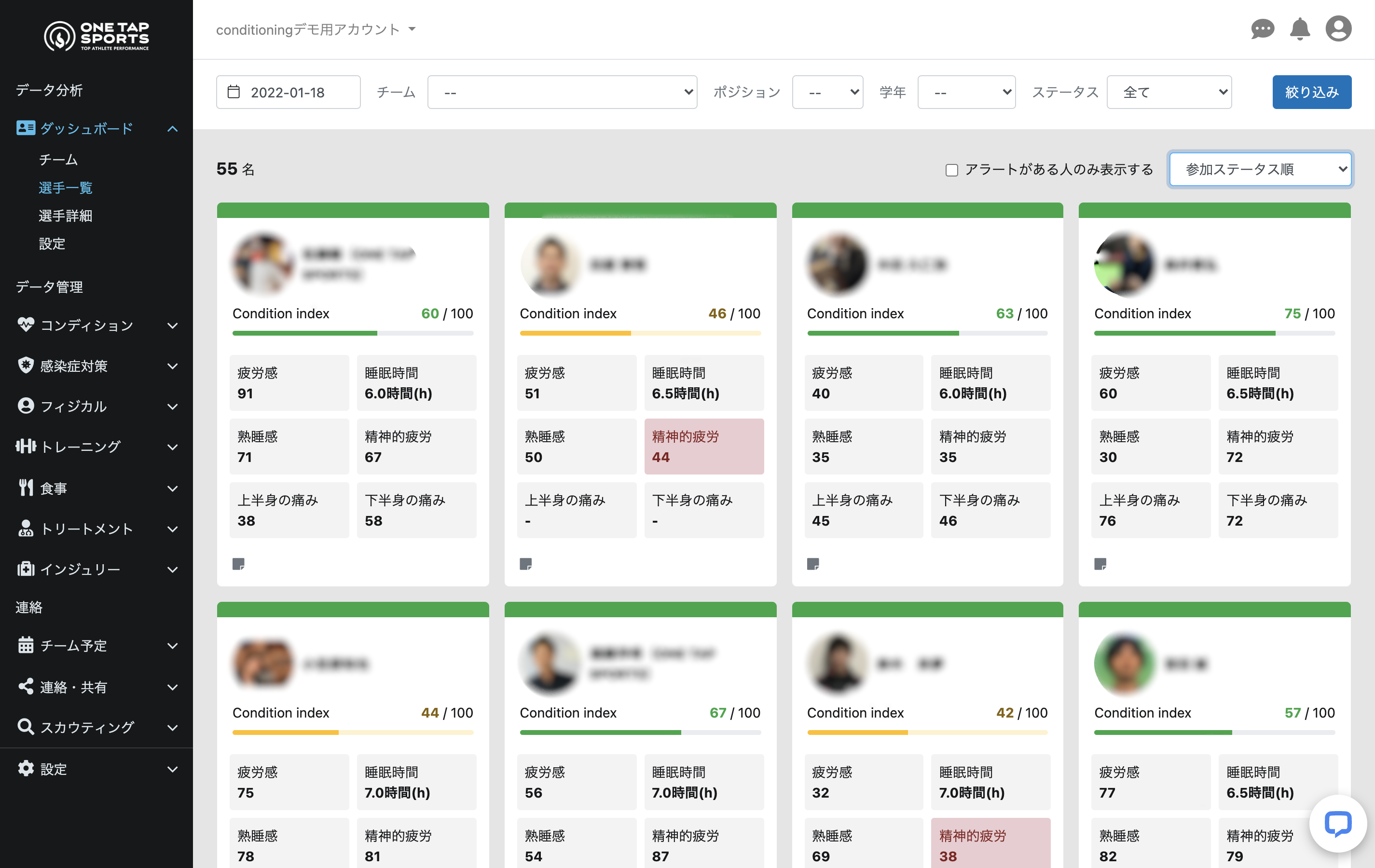Viewport: 1375px width, 868px height.
Task: Open memo note icon on Condition index 46 card
Action: tap(526, 564)
